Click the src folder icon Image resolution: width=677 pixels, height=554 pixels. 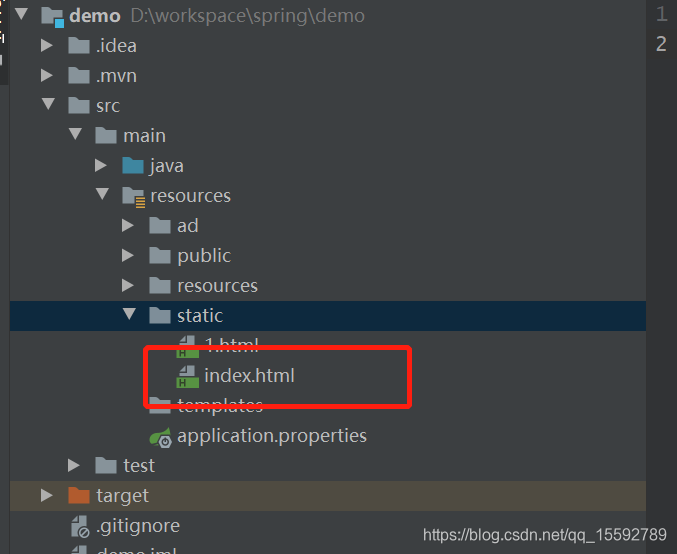79,105
